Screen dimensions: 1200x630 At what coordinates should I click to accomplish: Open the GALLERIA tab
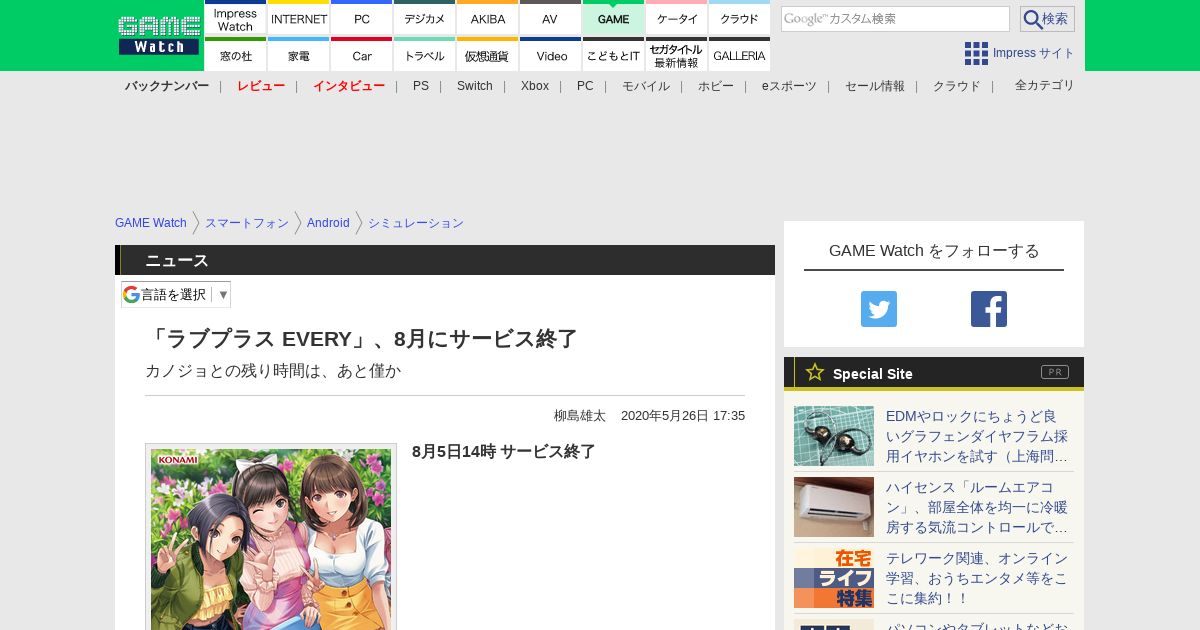(740, 55)
